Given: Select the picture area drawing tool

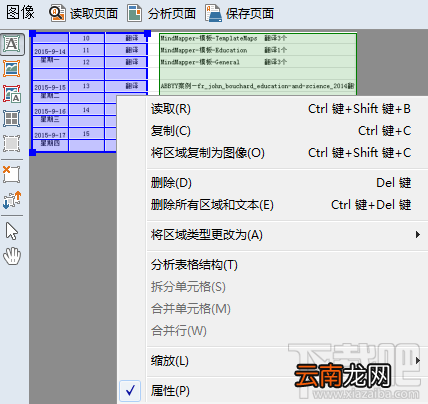Looking at the screenshot, I should click(12, 69).
